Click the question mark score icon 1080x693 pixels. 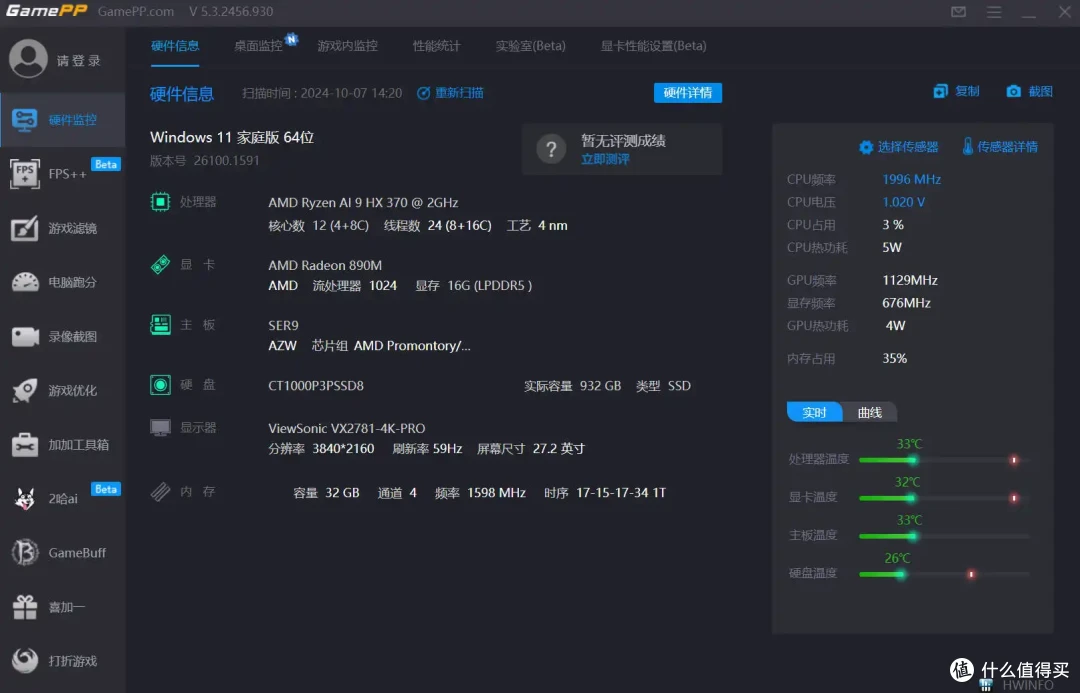(x=551, y=149)
